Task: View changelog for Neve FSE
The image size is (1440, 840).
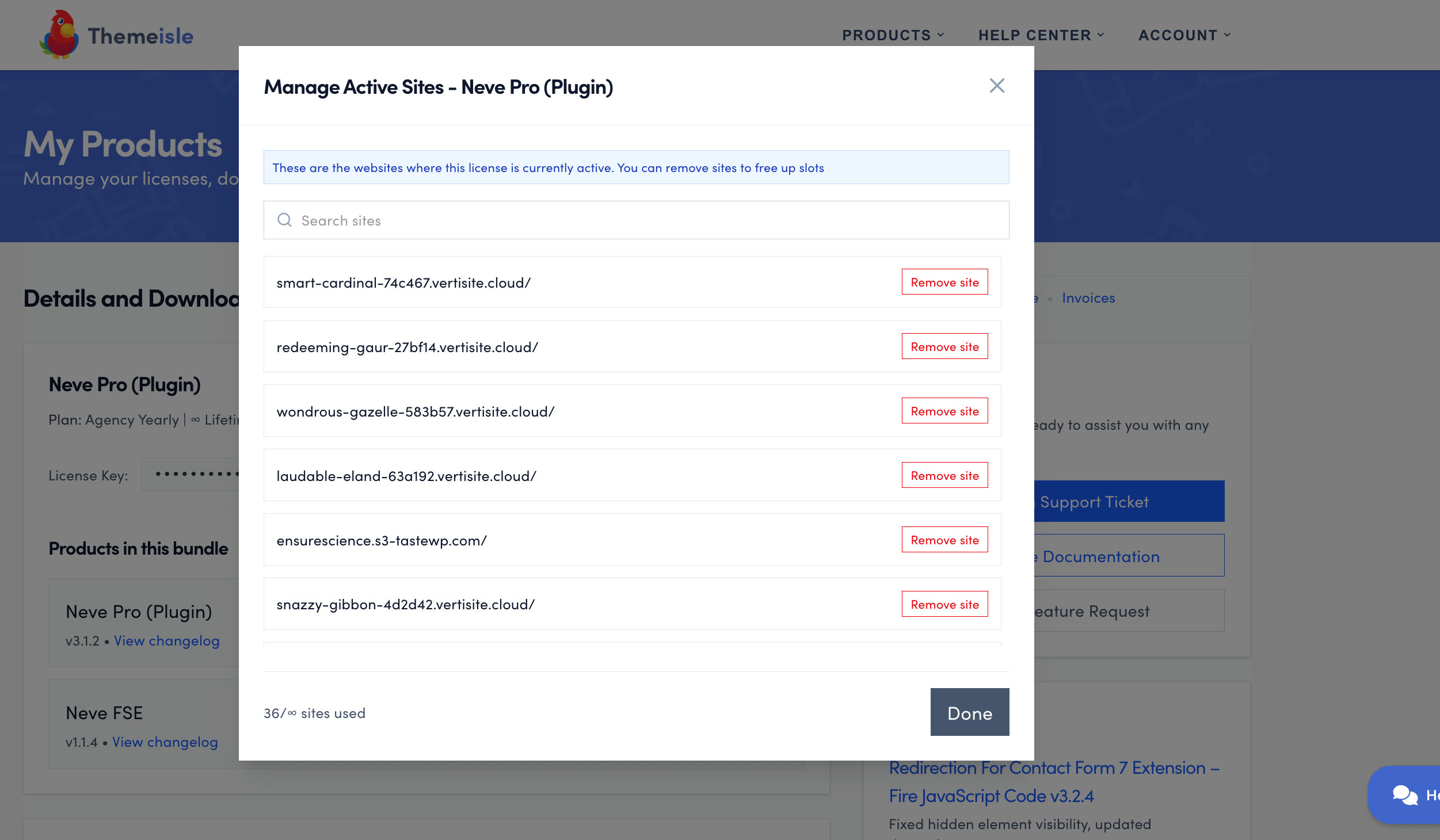Action: (x=165, y=742)
